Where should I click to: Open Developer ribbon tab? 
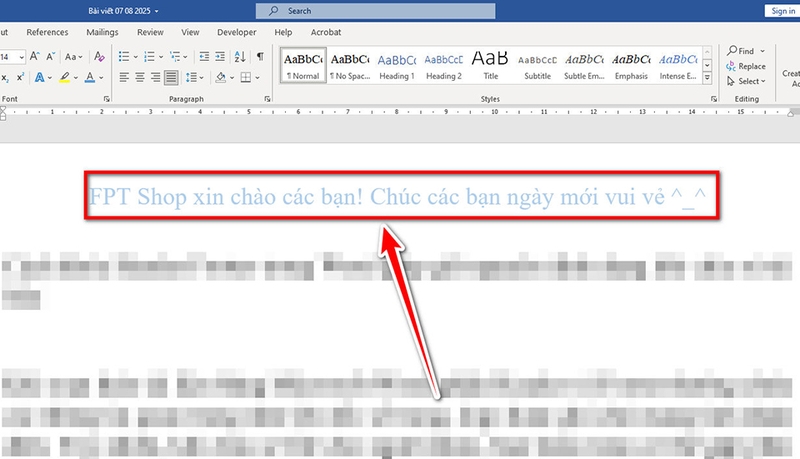click(x=237, y=32)
